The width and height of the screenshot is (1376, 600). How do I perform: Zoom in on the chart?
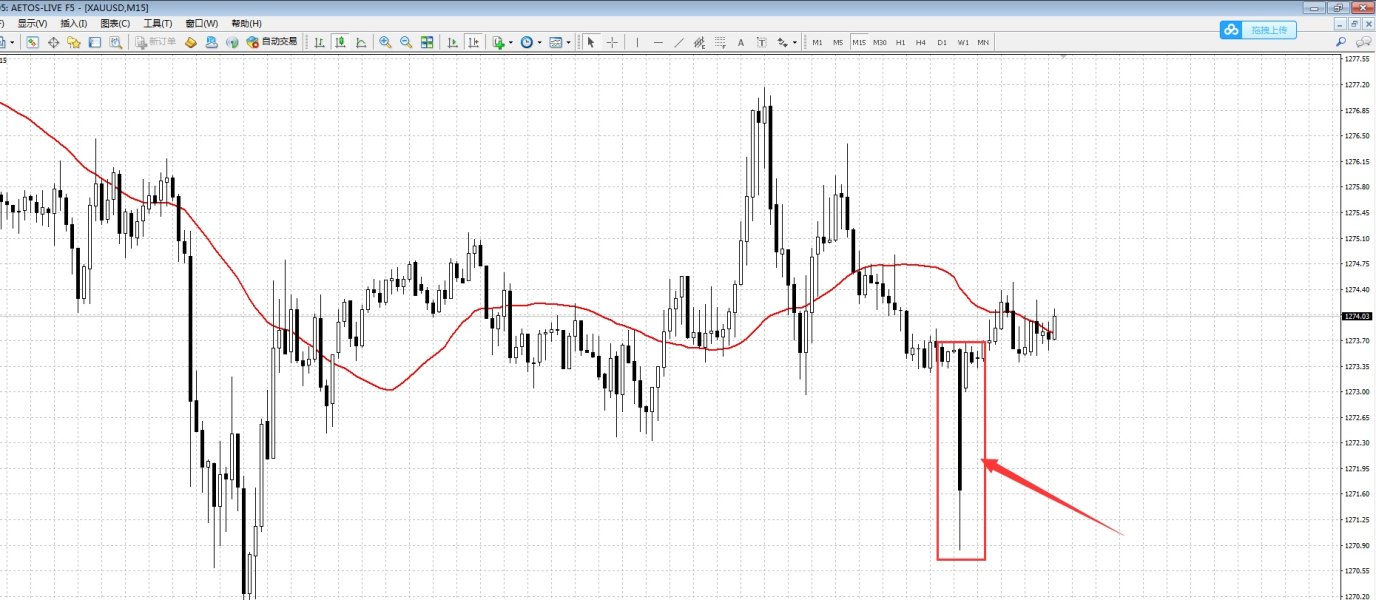pos(385,42)
